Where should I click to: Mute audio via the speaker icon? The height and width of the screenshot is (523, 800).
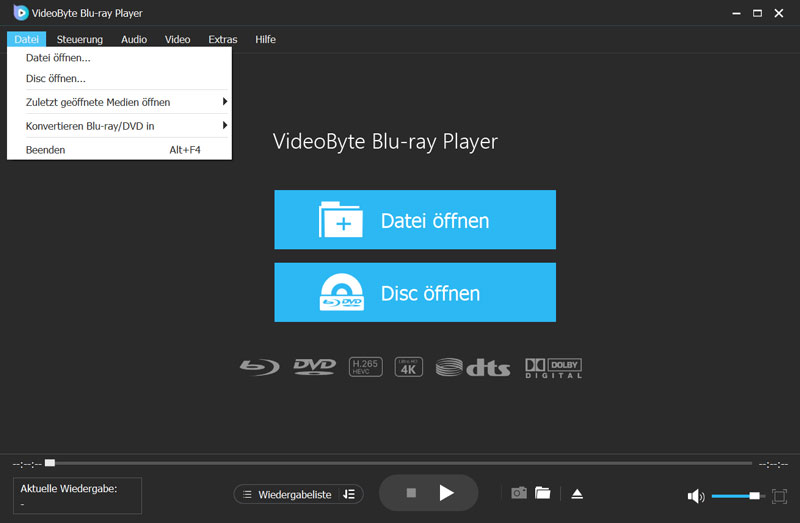pyautogui.click(x=696, y=496)
